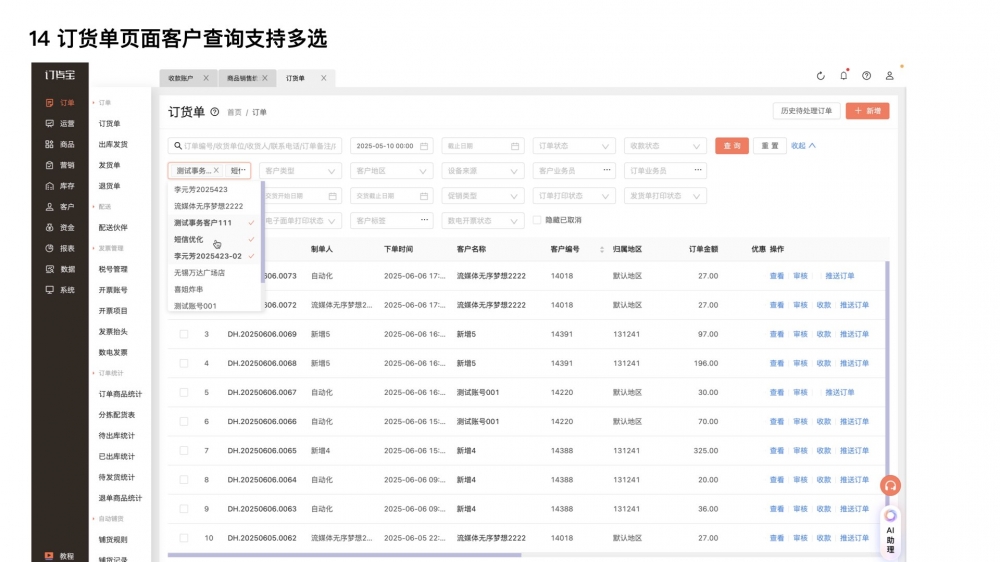Open the 促销类型 dropdown
The image size is (1000, 562).
[x=483, y=196]
